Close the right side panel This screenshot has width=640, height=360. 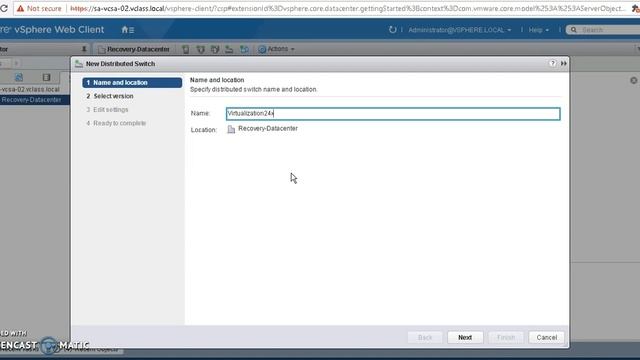tap(633, 80)
